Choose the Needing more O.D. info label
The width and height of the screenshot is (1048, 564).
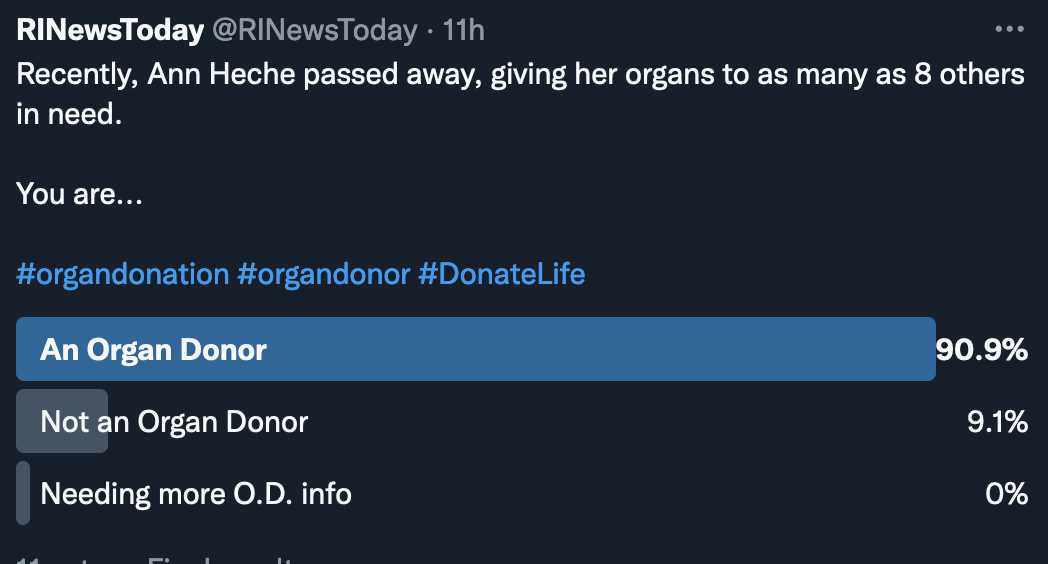[196, 493]
